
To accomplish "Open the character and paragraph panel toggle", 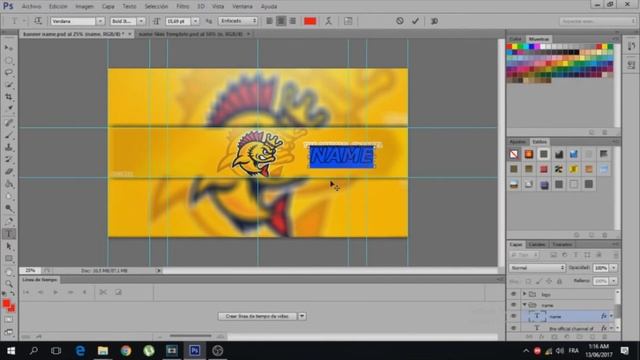I will click(x=348, y=21).
